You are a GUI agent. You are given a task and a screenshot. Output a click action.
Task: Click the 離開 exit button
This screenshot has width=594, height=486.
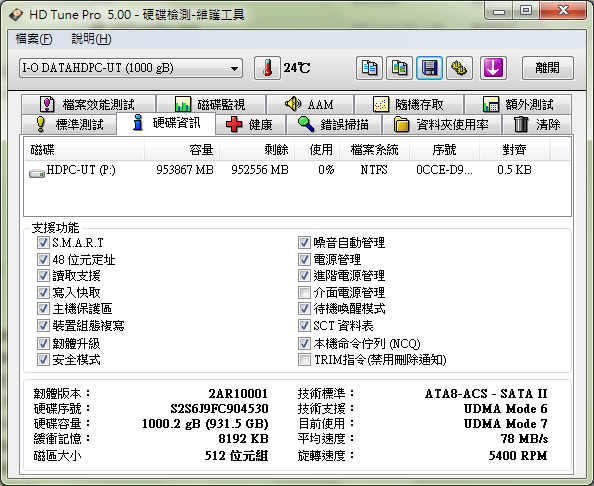coord(547,68)
